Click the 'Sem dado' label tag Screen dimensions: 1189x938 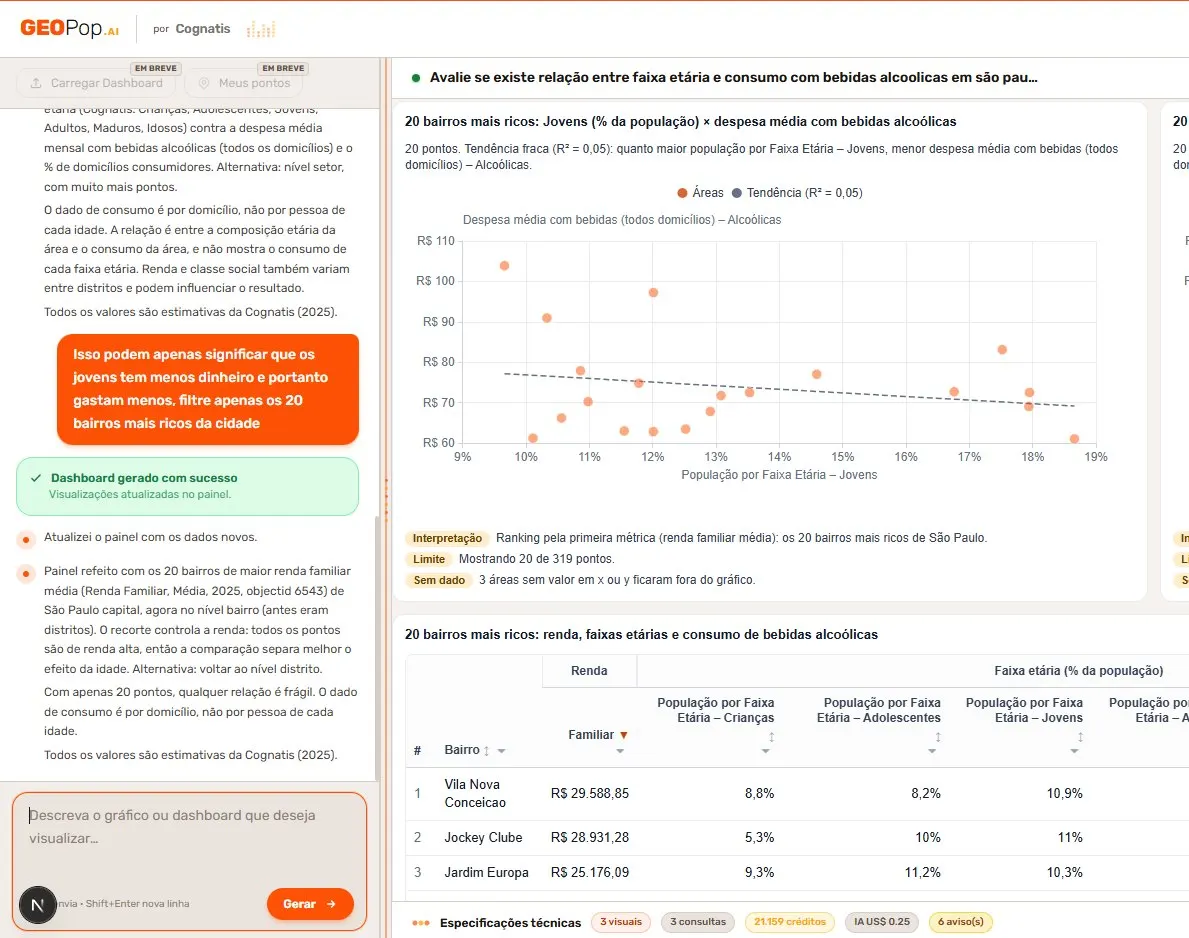click(x=439, y=580)
